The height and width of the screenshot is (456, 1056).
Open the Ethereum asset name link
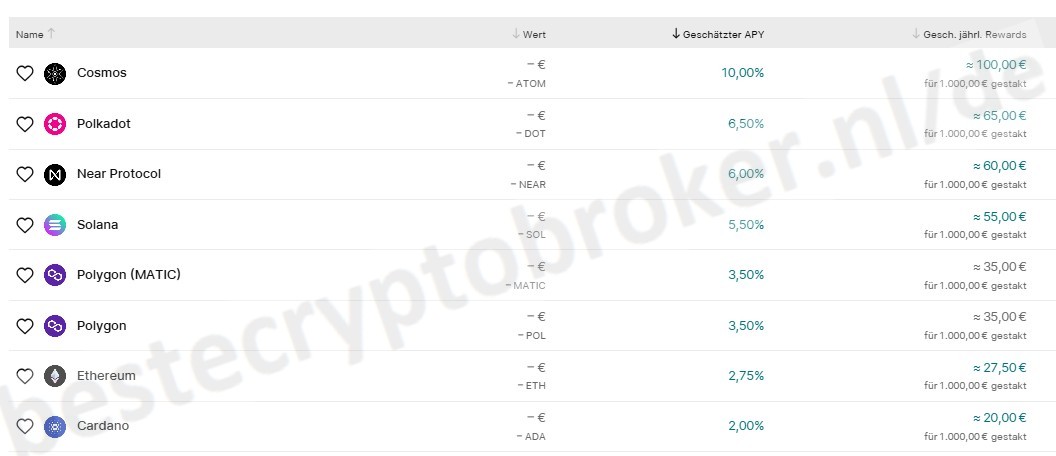[106, 376]
